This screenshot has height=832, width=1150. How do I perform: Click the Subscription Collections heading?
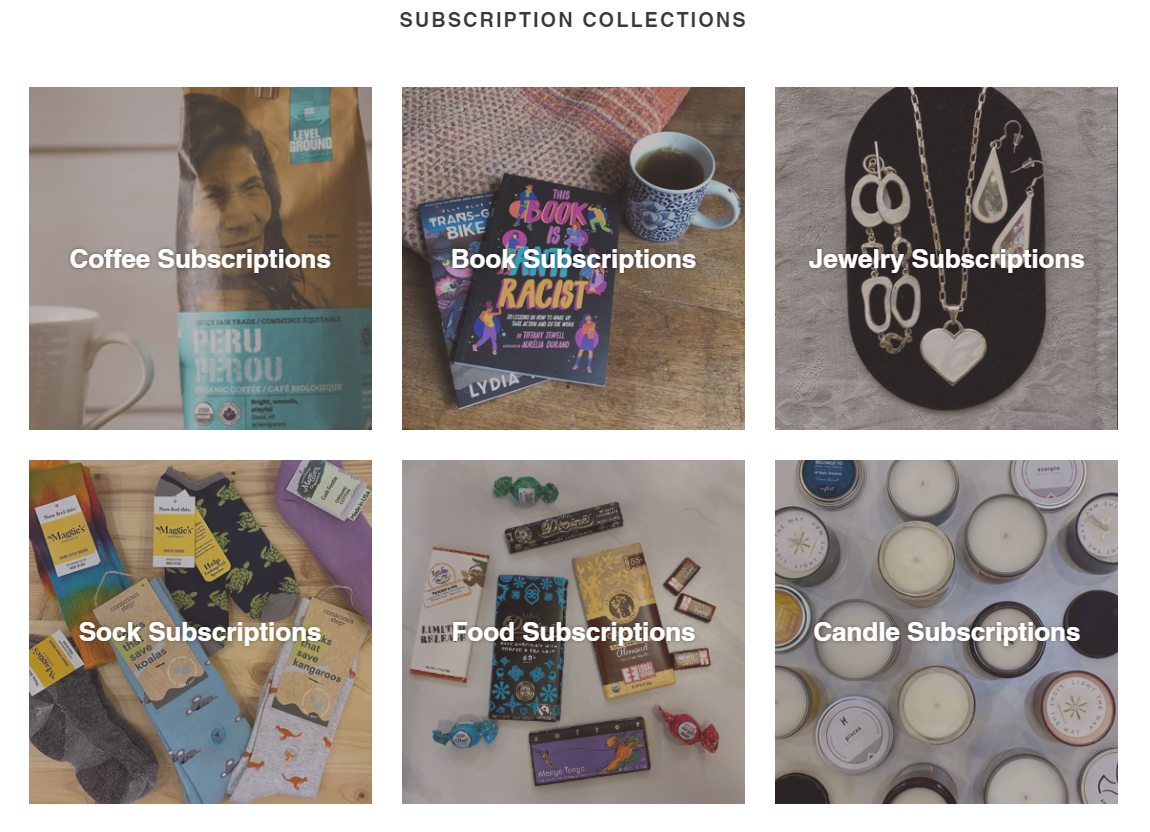point(573,20)
